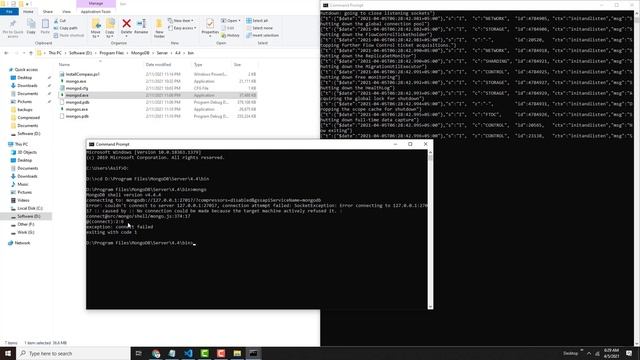
Task: Click the green C app taskbar icon
Action: click(x=204, y=353)
